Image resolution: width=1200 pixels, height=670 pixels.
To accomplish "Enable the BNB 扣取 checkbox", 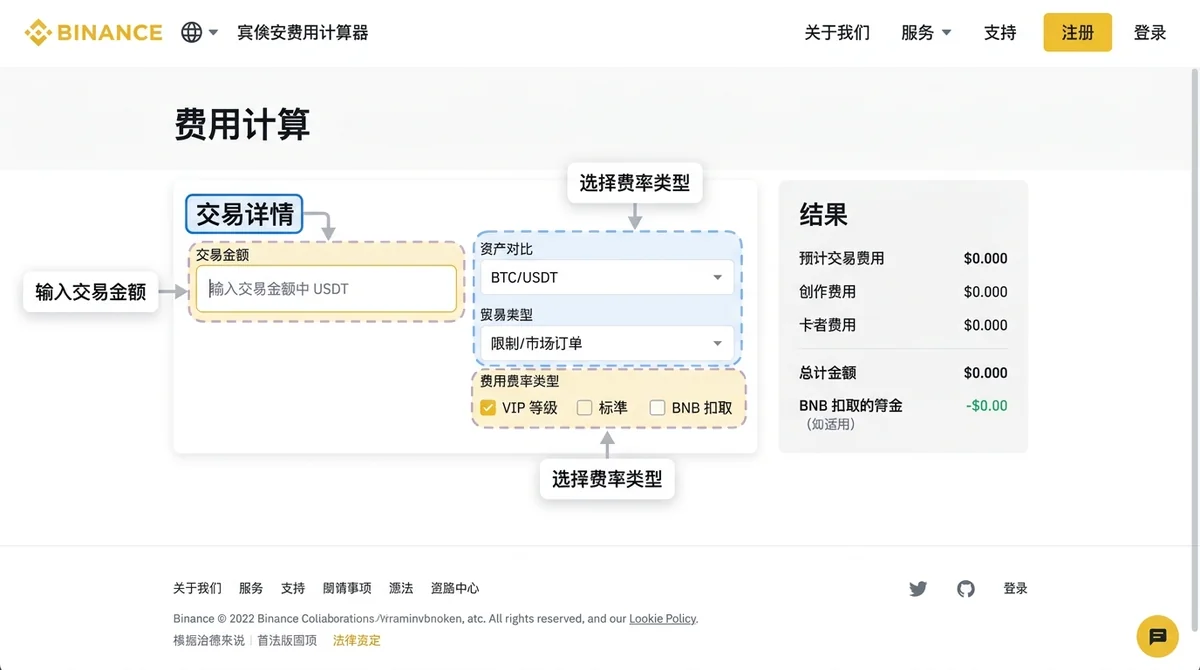I will [x=658, y=408].
